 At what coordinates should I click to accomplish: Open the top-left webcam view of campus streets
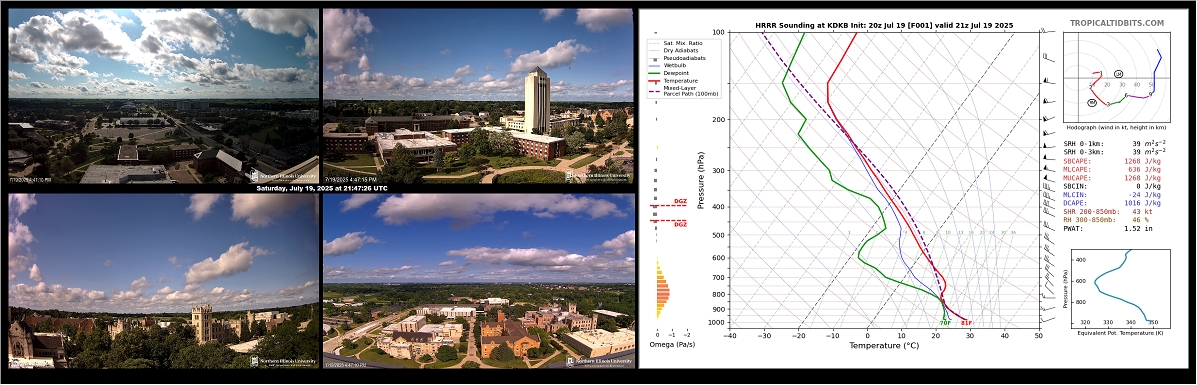click(163, 95)
